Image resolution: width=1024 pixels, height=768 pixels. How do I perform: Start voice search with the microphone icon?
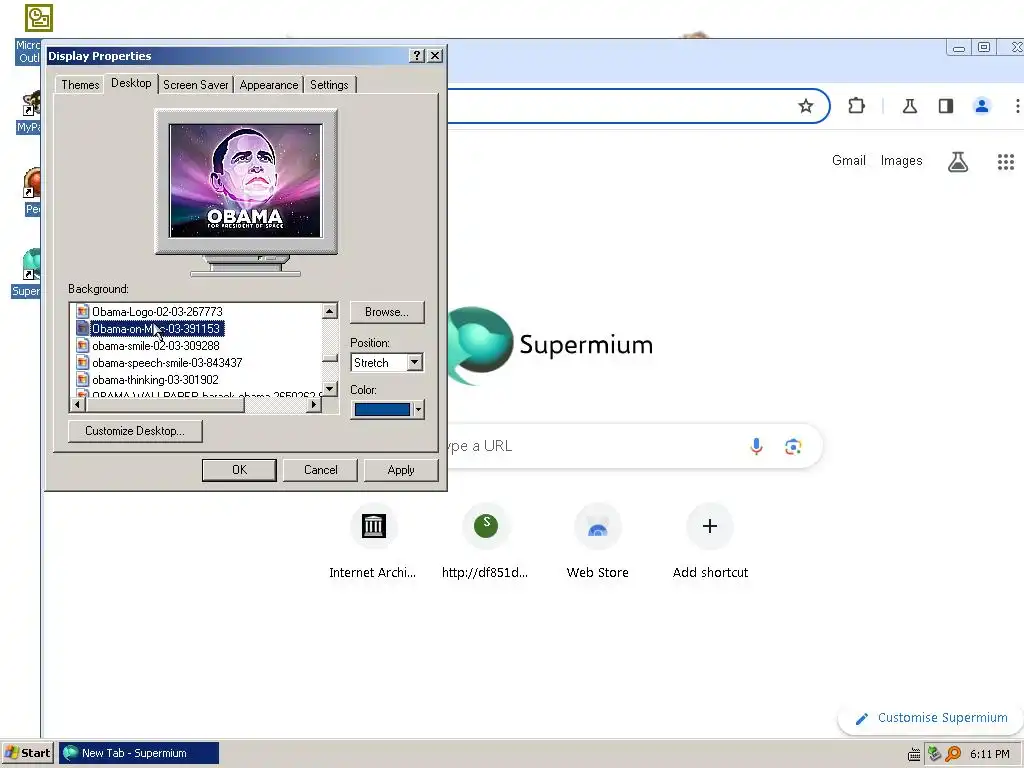pos(756,446)
